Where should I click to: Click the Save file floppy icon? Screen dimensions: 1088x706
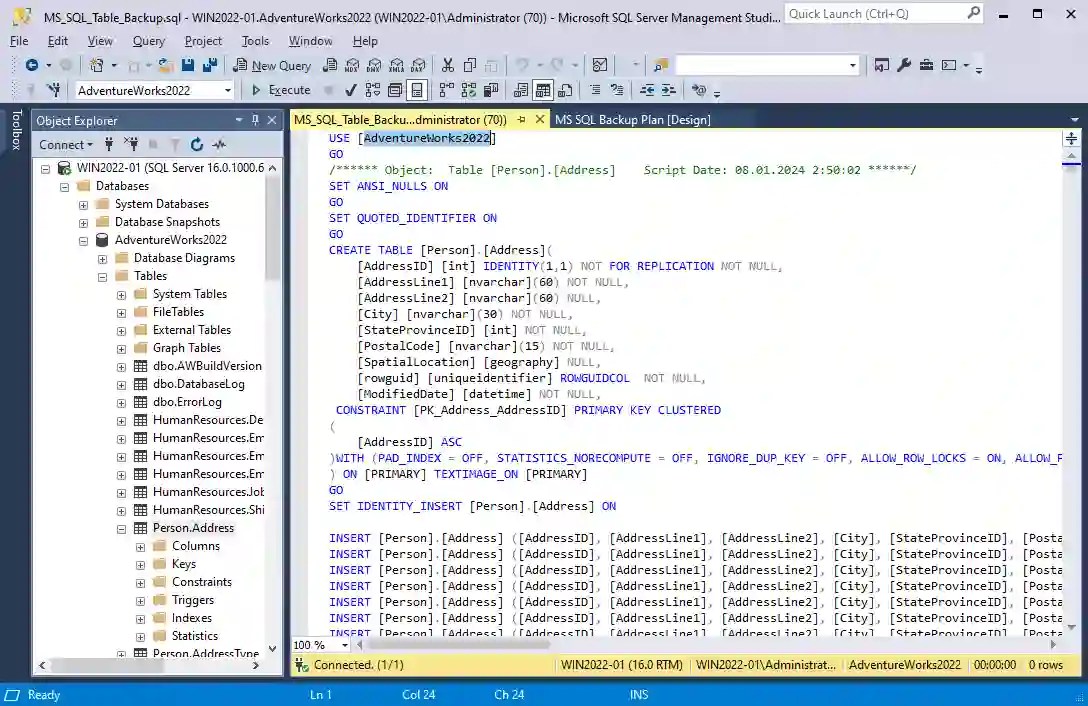click(x=188, y=65)
